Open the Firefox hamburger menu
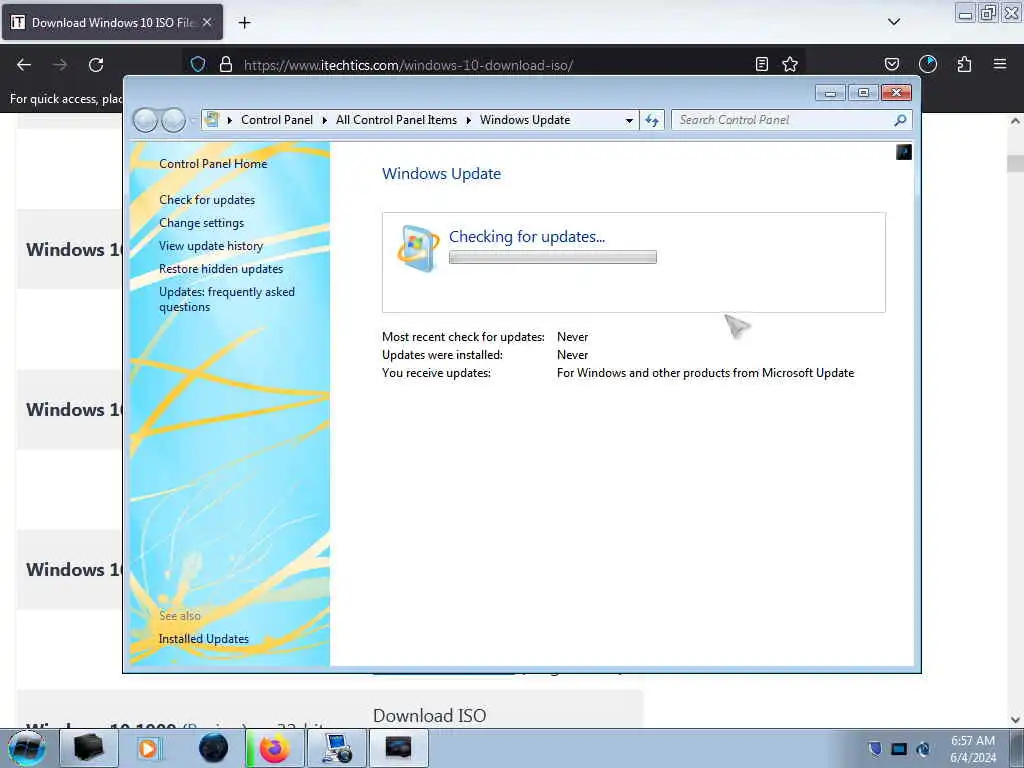 coord(1000,64)
